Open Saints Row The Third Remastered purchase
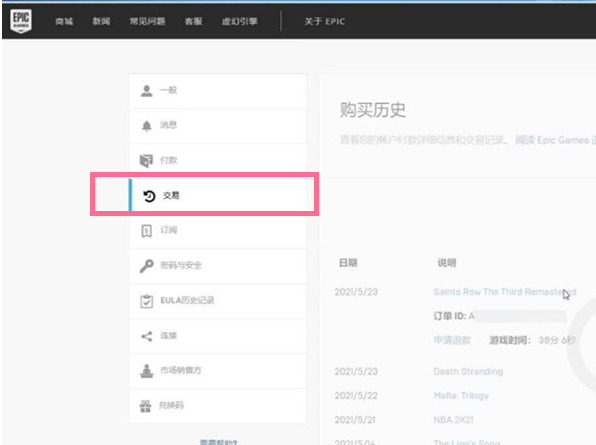The image size is (596, 445). 505,292
